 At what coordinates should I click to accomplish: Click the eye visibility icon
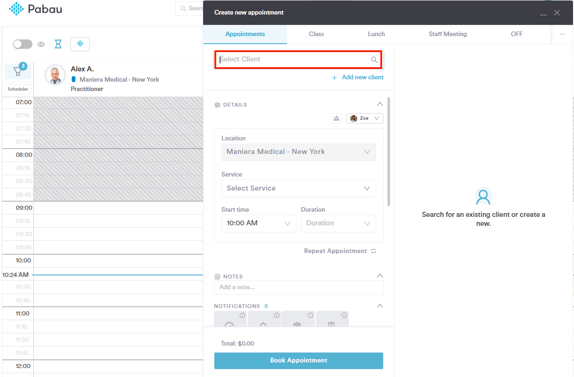coord(41,44)
